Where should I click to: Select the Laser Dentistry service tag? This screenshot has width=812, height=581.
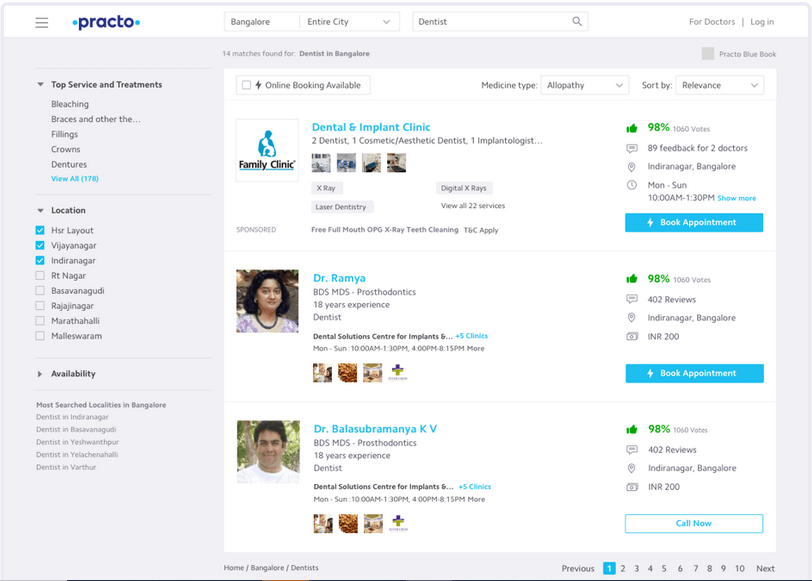tap(341, 207)
